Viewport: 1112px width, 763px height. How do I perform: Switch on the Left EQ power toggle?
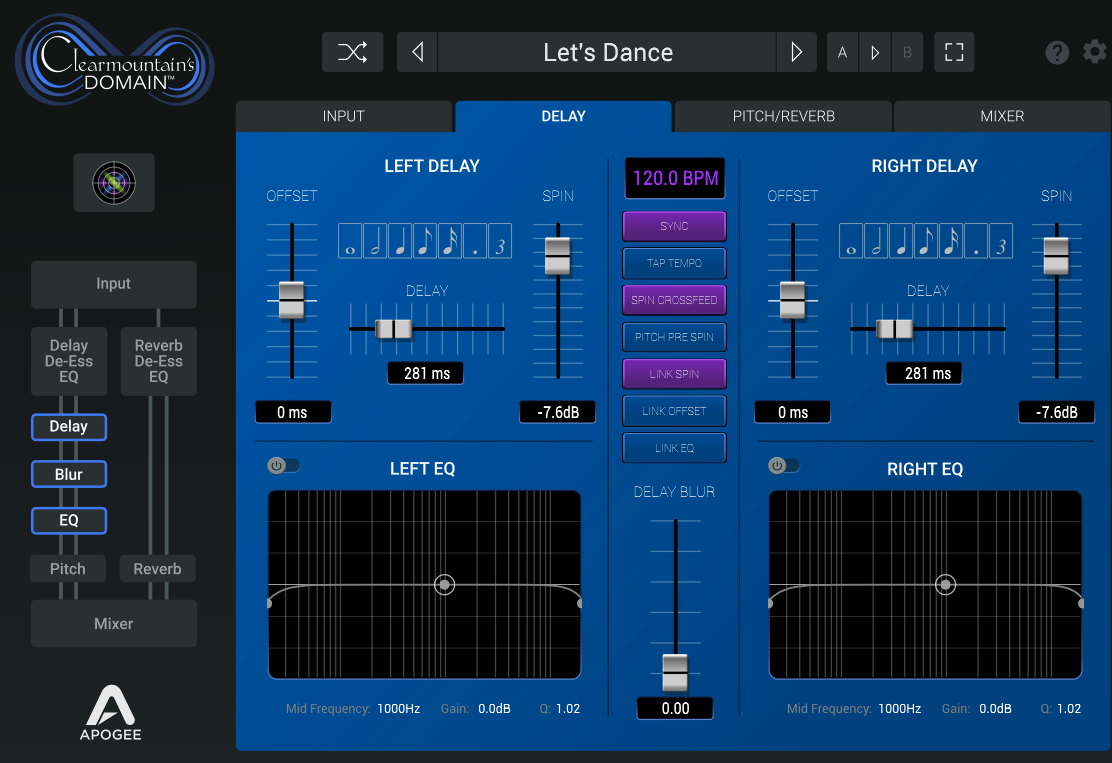coord(284,465)
